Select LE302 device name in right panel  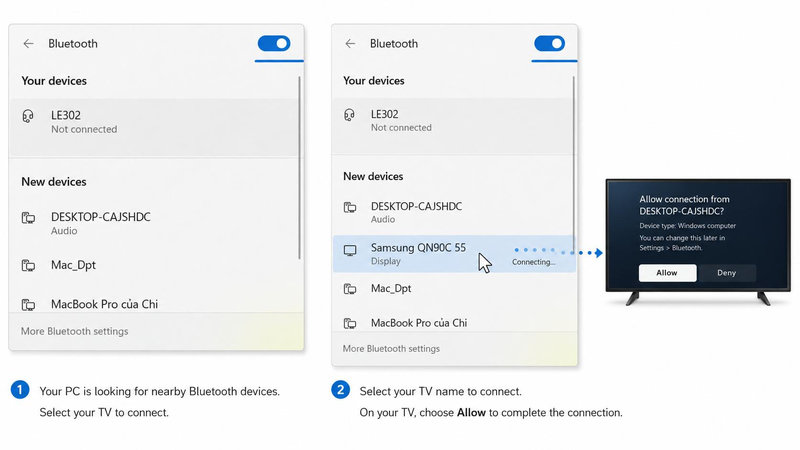385,114
